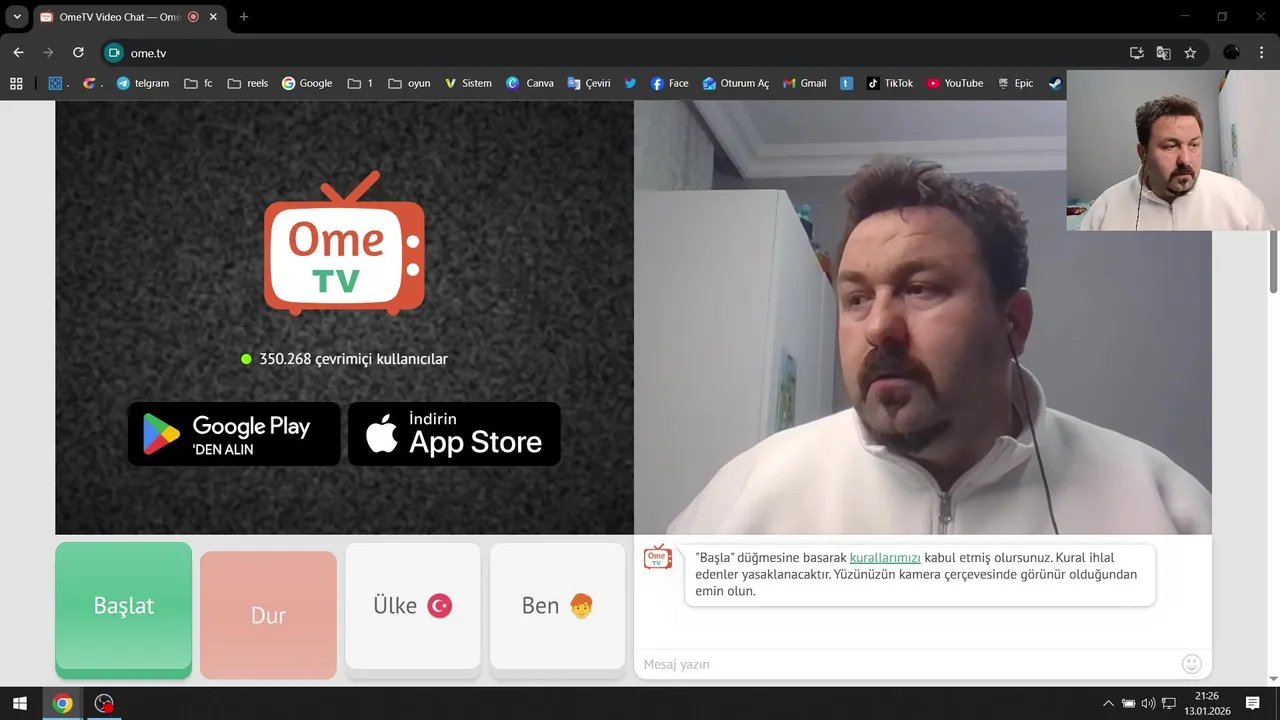This screenshot has width=1280, height=720.
Task: Open the telgram bookmark
Action: tap(143, 83)
